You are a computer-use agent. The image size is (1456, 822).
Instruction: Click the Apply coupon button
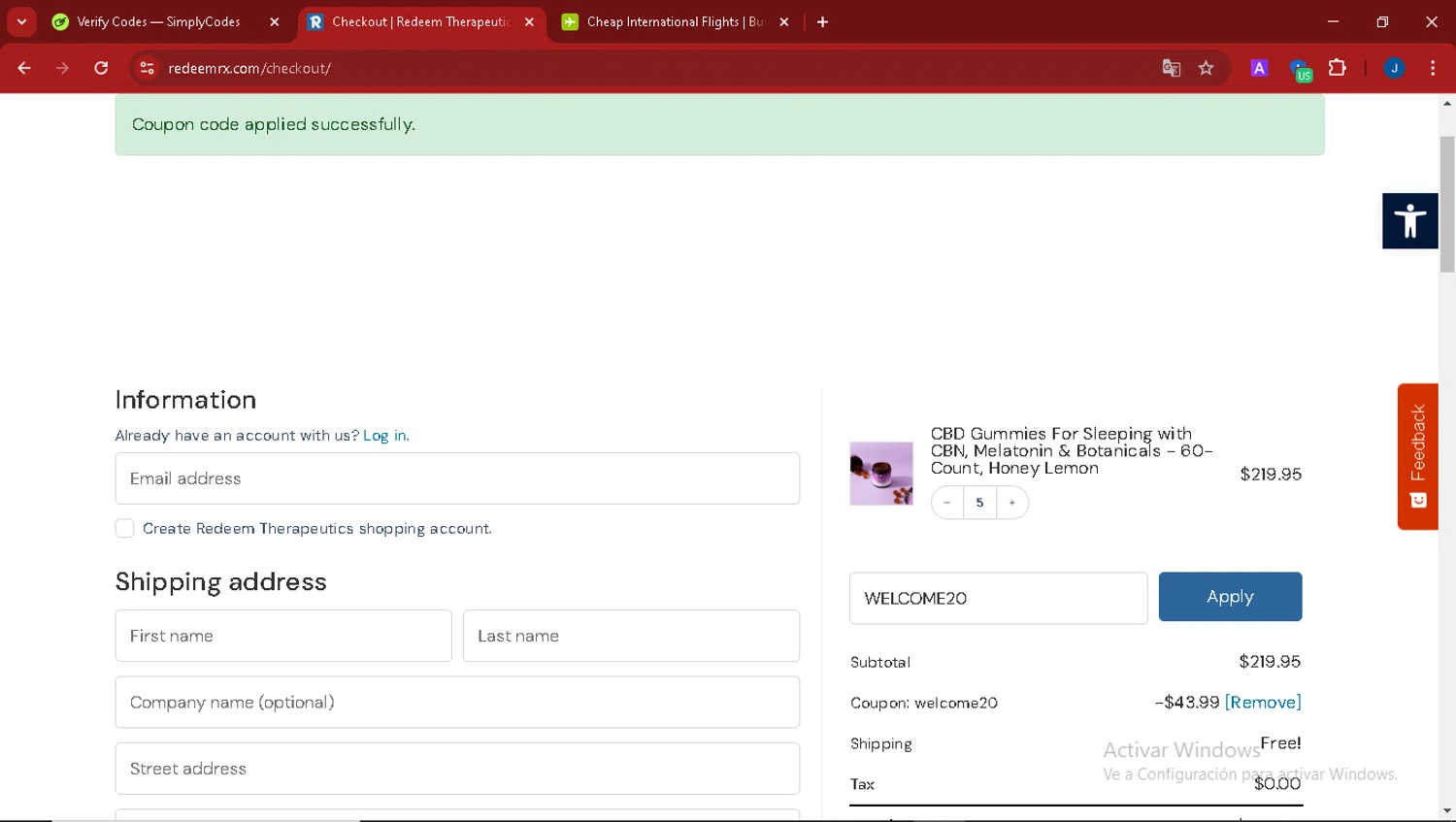(1230, 597)
